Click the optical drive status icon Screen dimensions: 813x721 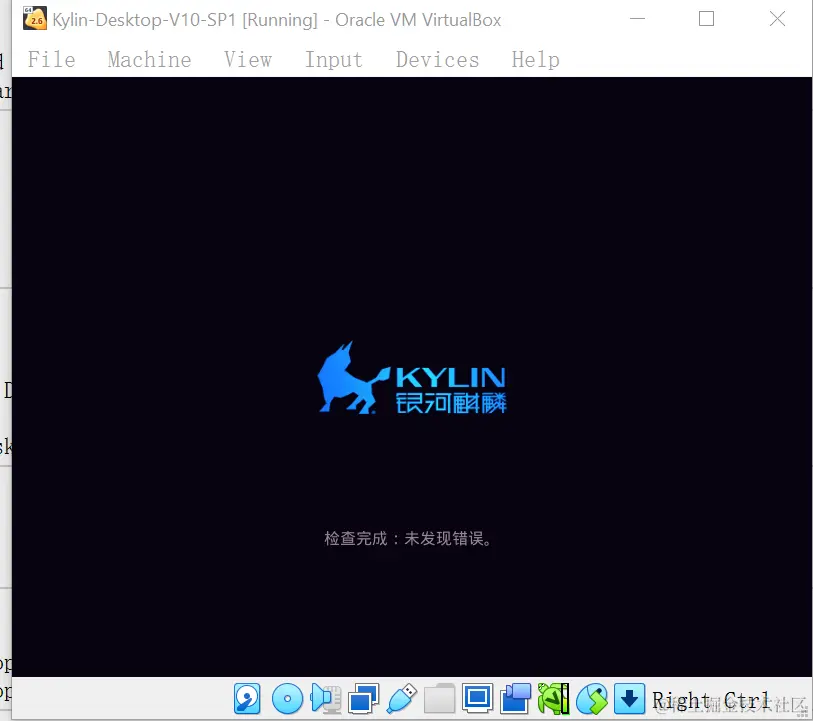tap(287, 699)
